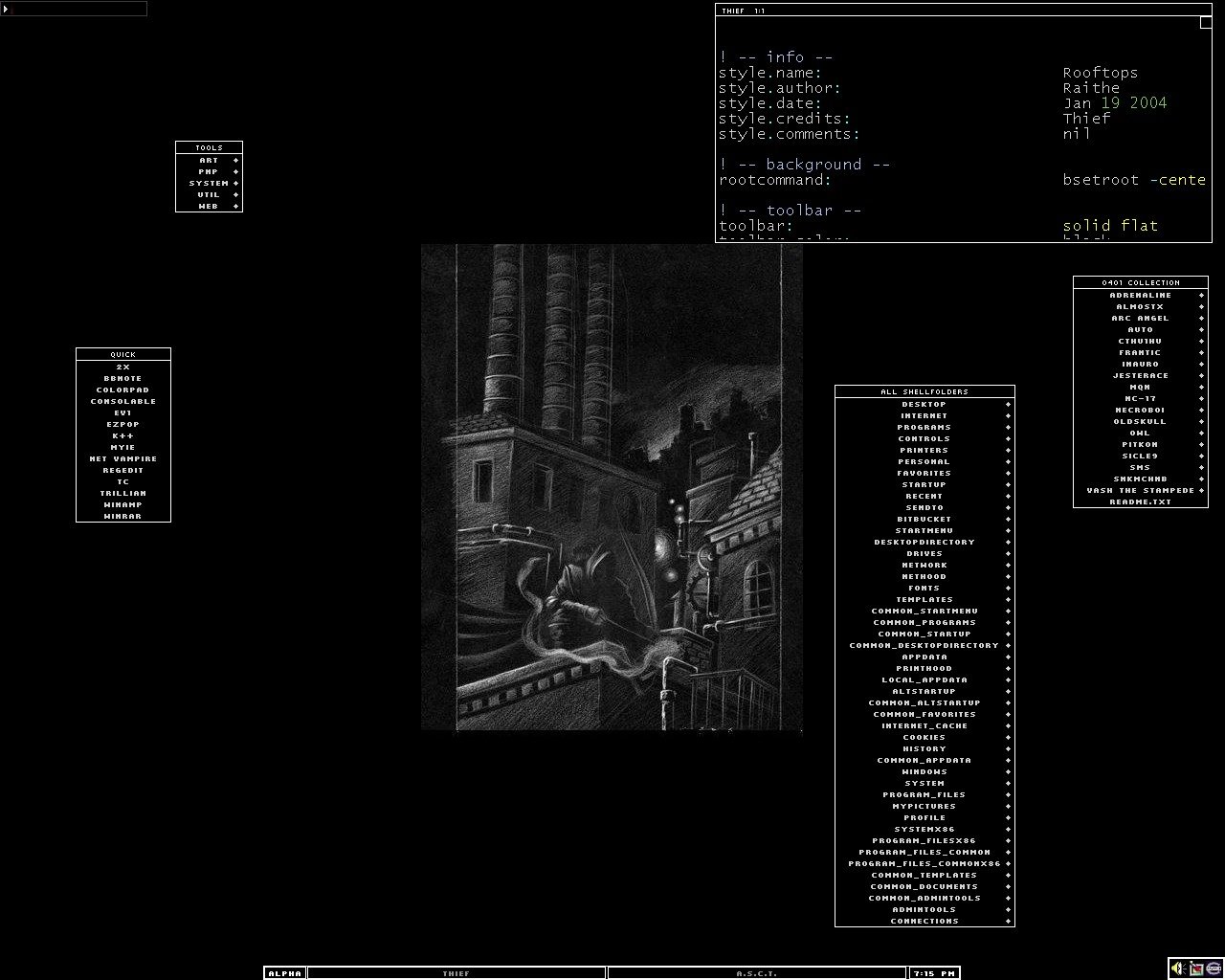1225x980 pixels.
Task: Expand the System submenu in Tools menu
Action: pyautogui.click(x=209, y=184)
